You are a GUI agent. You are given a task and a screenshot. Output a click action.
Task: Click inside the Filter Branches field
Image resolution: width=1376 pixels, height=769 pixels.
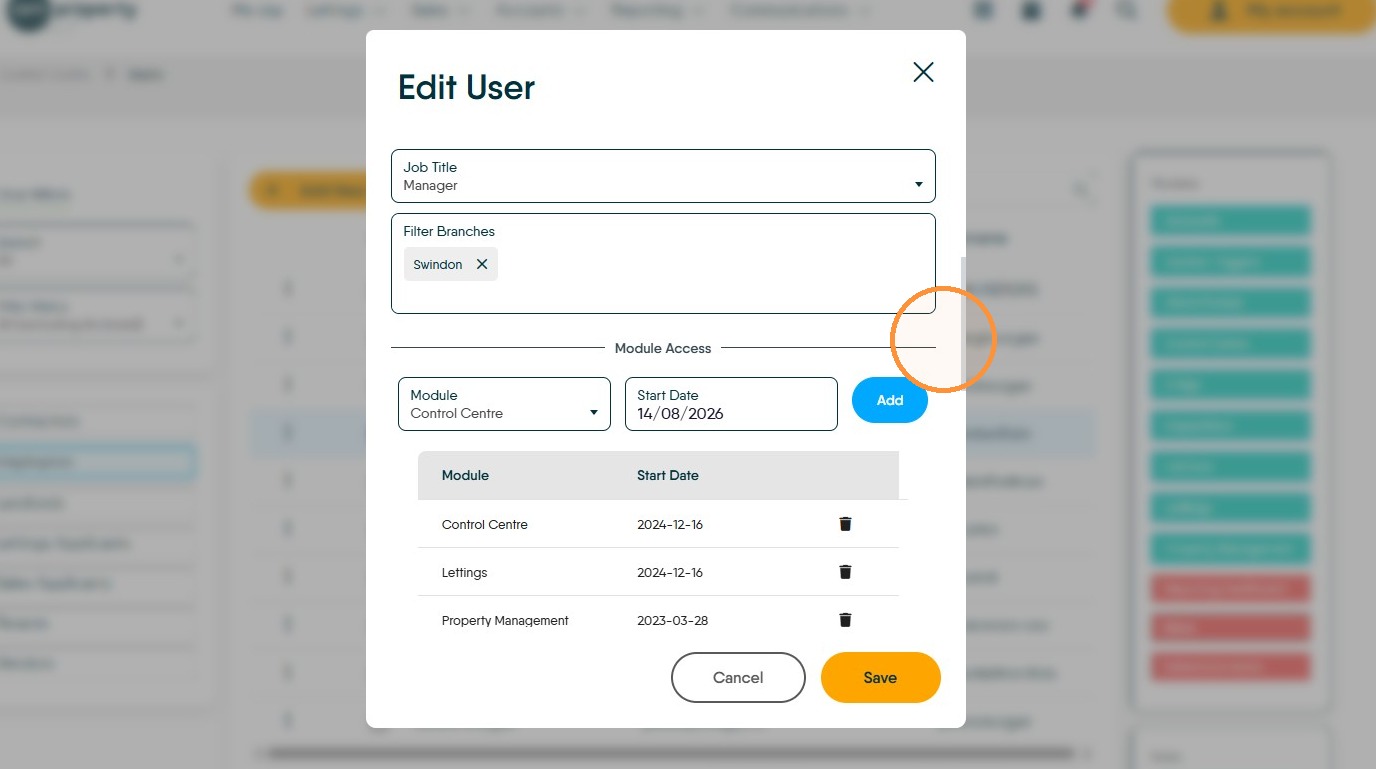pos(663,263)
